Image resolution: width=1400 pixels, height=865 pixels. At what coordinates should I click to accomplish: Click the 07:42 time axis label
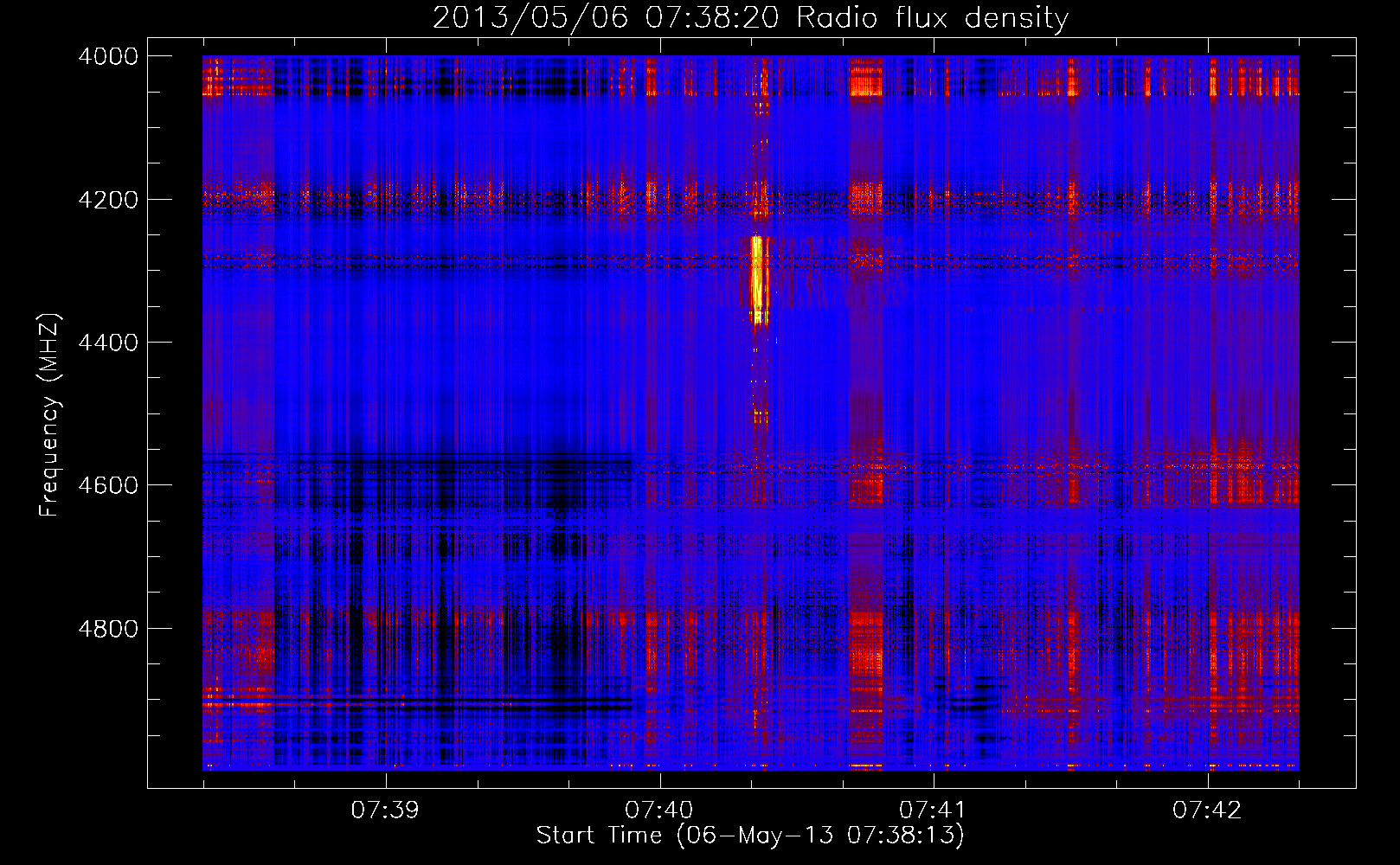tap(1207, 811)
